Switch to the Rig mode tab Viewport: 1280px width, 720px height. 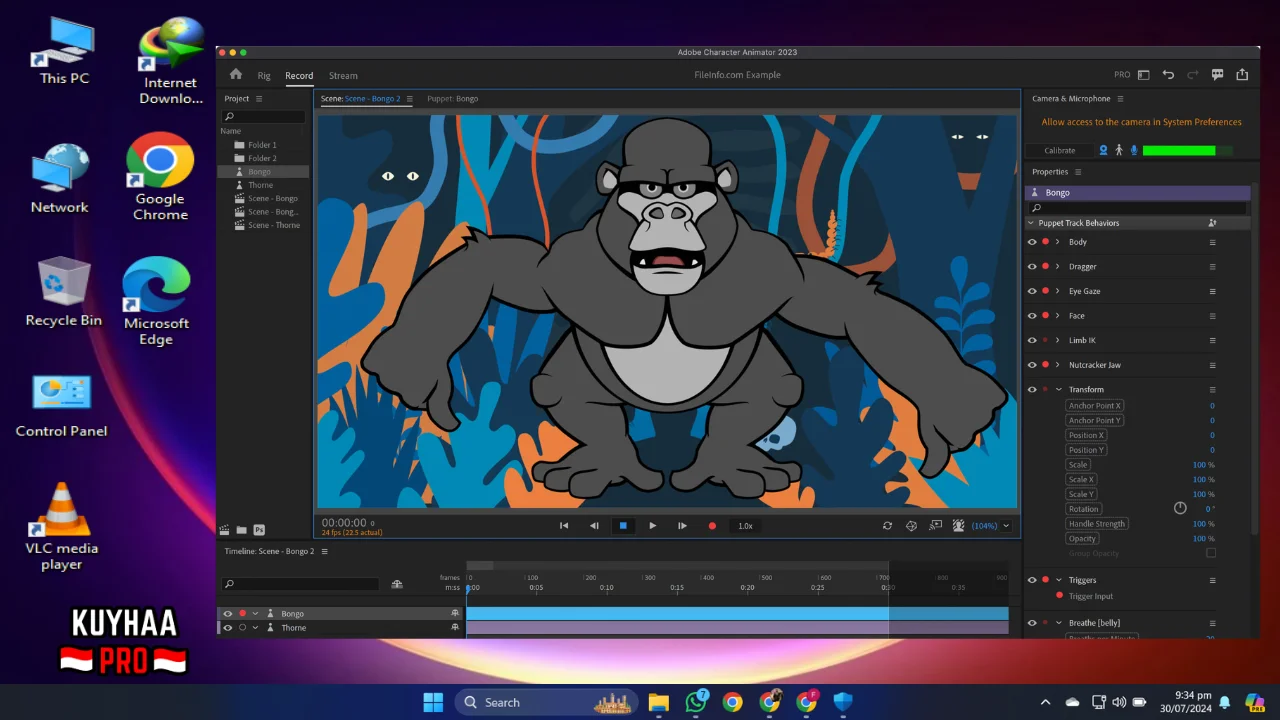[264, 75]
